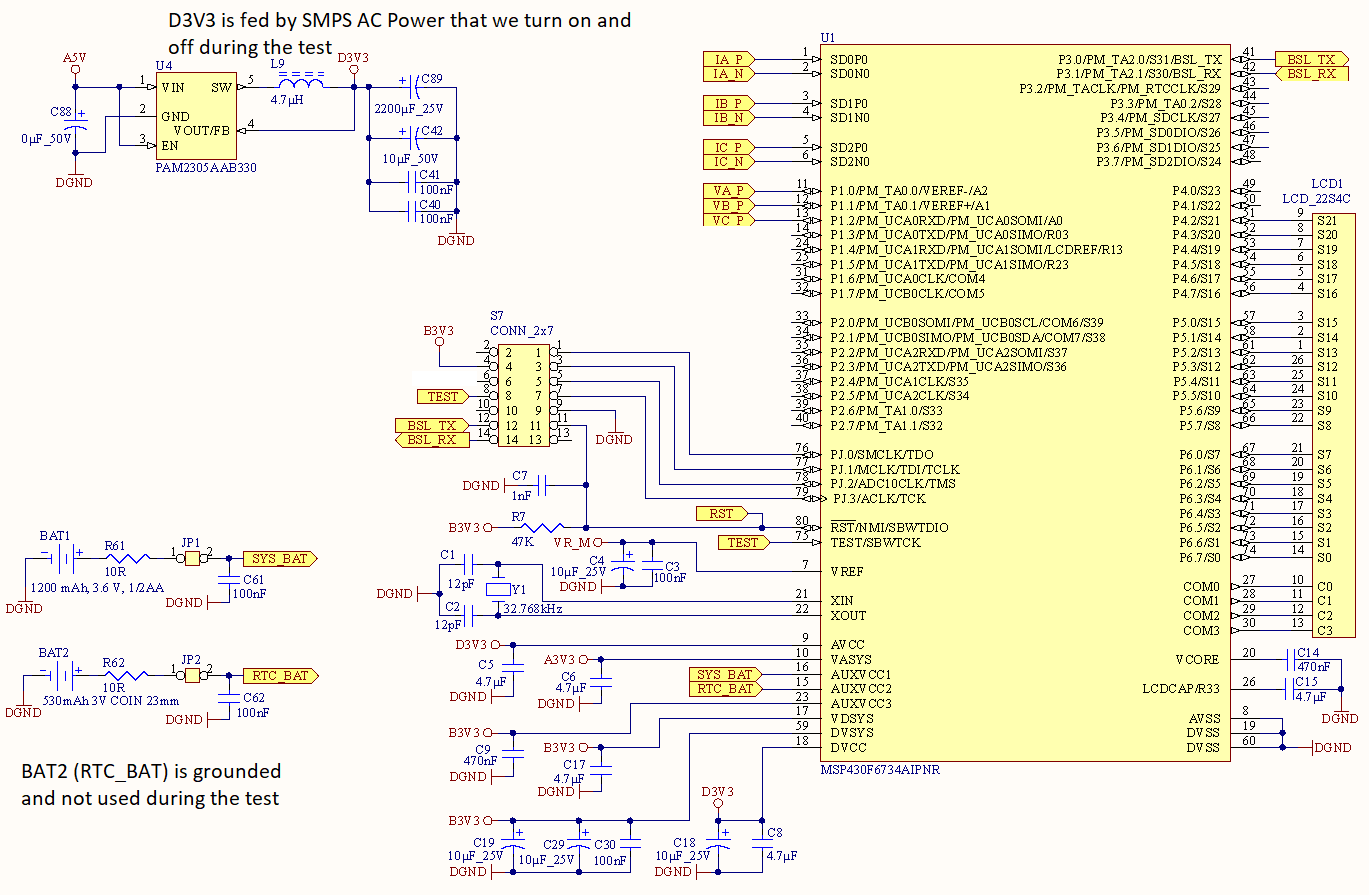Click the R7 resistor symbol
1369x895 pixels.
pos(544,527)
